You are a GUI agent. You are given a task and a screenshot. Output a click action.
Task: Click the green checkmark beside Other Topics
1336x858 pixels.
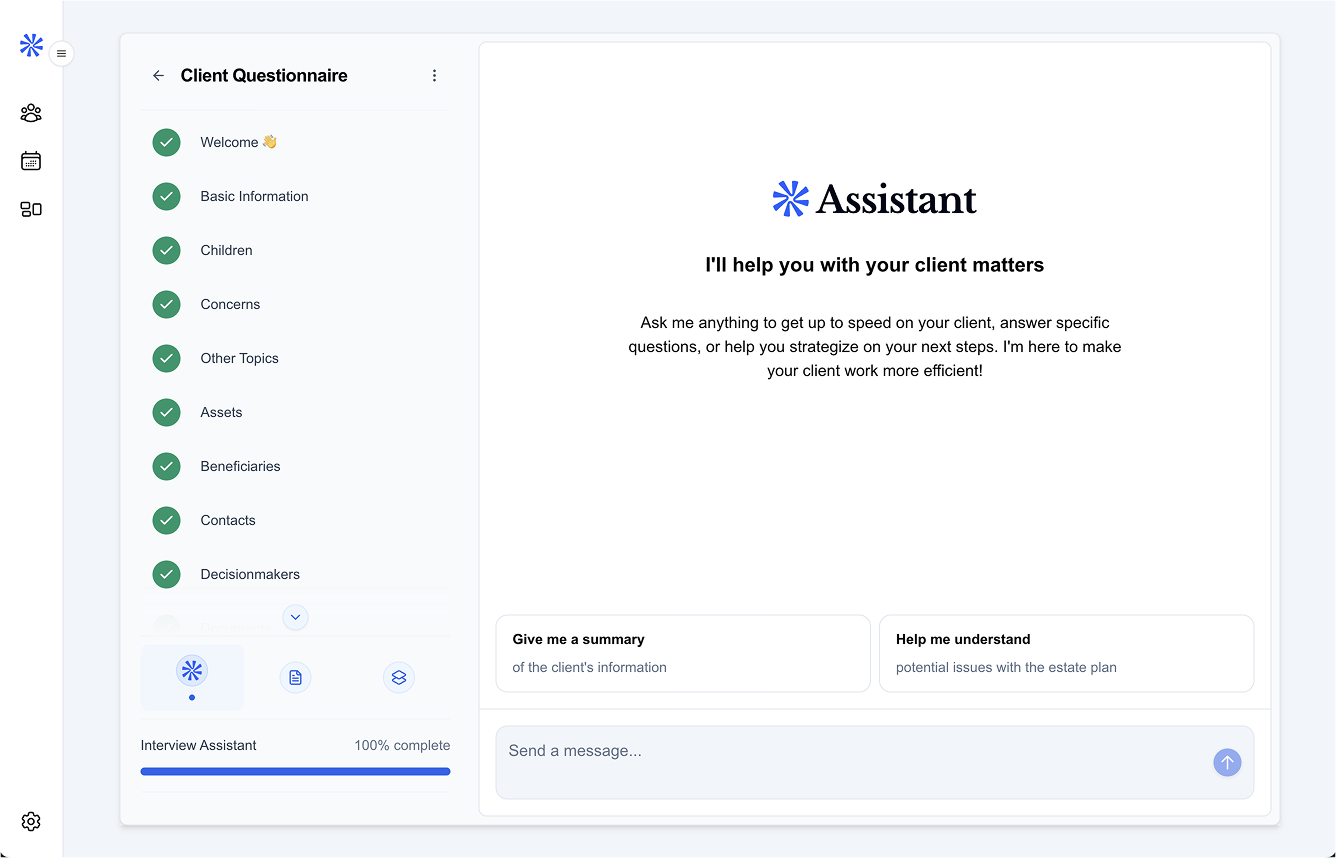pos(166,358)
